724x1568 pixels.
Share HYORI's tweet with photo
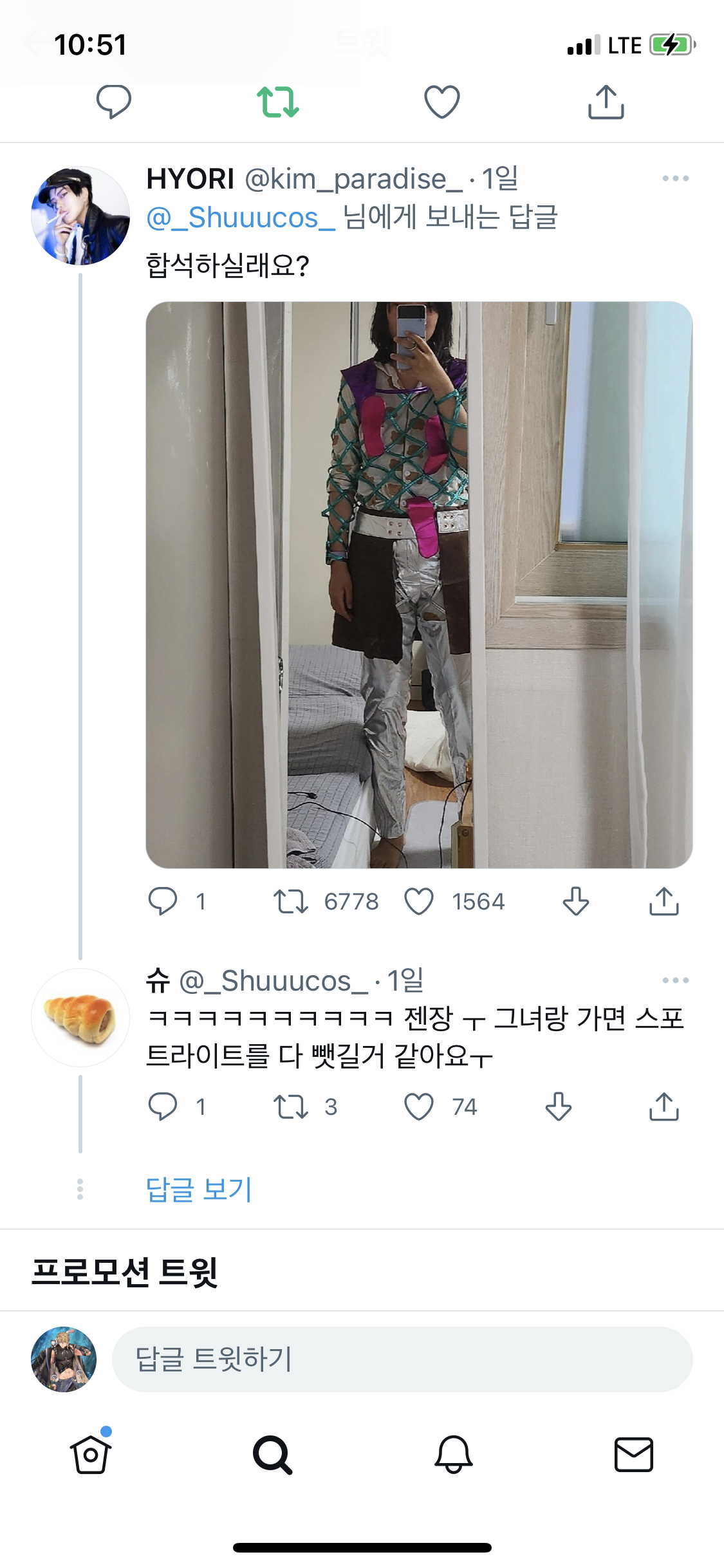[664, 901]
